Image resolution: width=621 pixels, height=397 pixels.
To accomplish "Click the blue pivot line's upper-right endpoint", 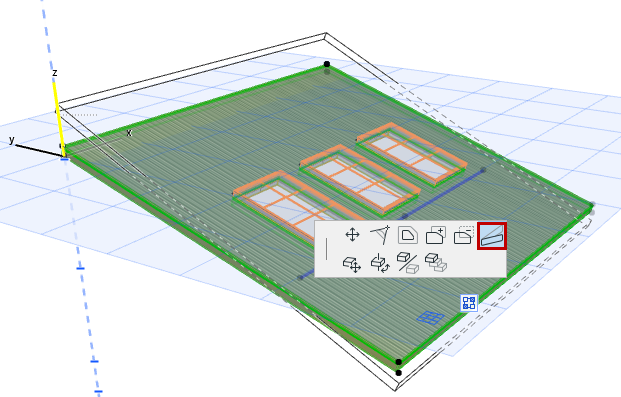I will pyautogui.click(x=483, y=170).
